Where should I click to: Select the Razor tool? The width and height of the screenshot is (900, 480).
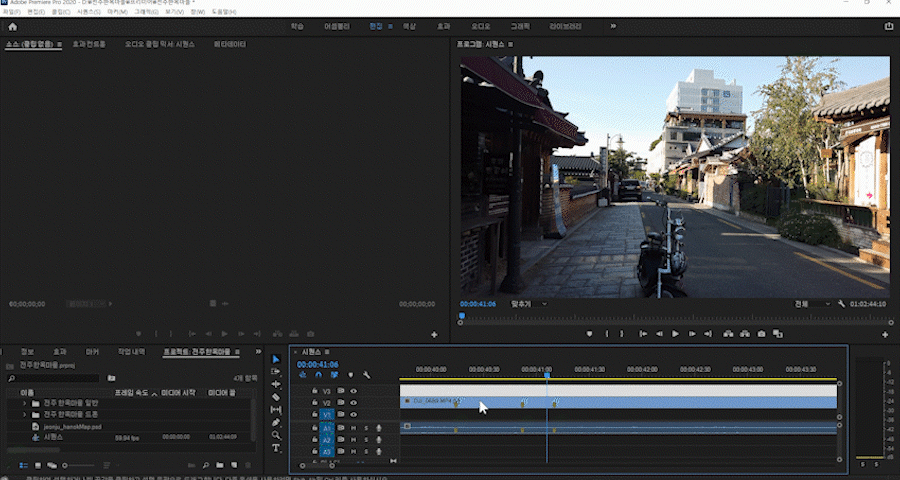coord(276,397)
